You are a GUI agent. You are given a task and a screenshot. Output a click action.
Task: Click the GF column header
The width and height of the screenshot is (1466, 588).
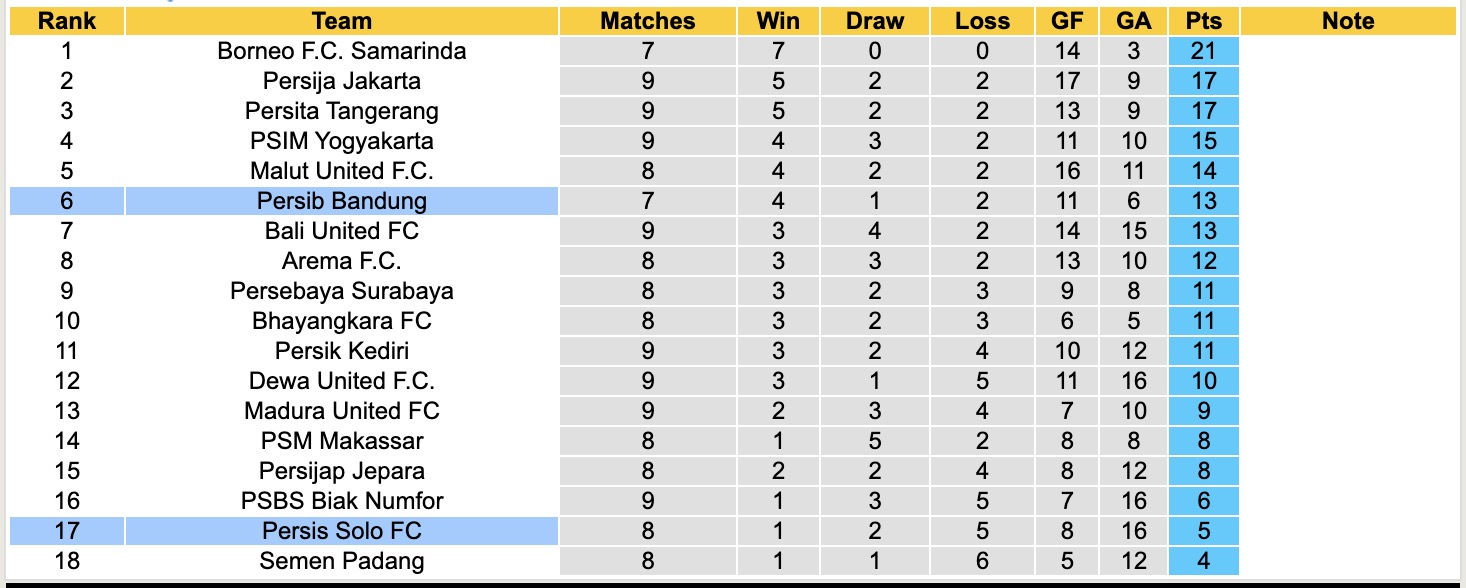1067,21
